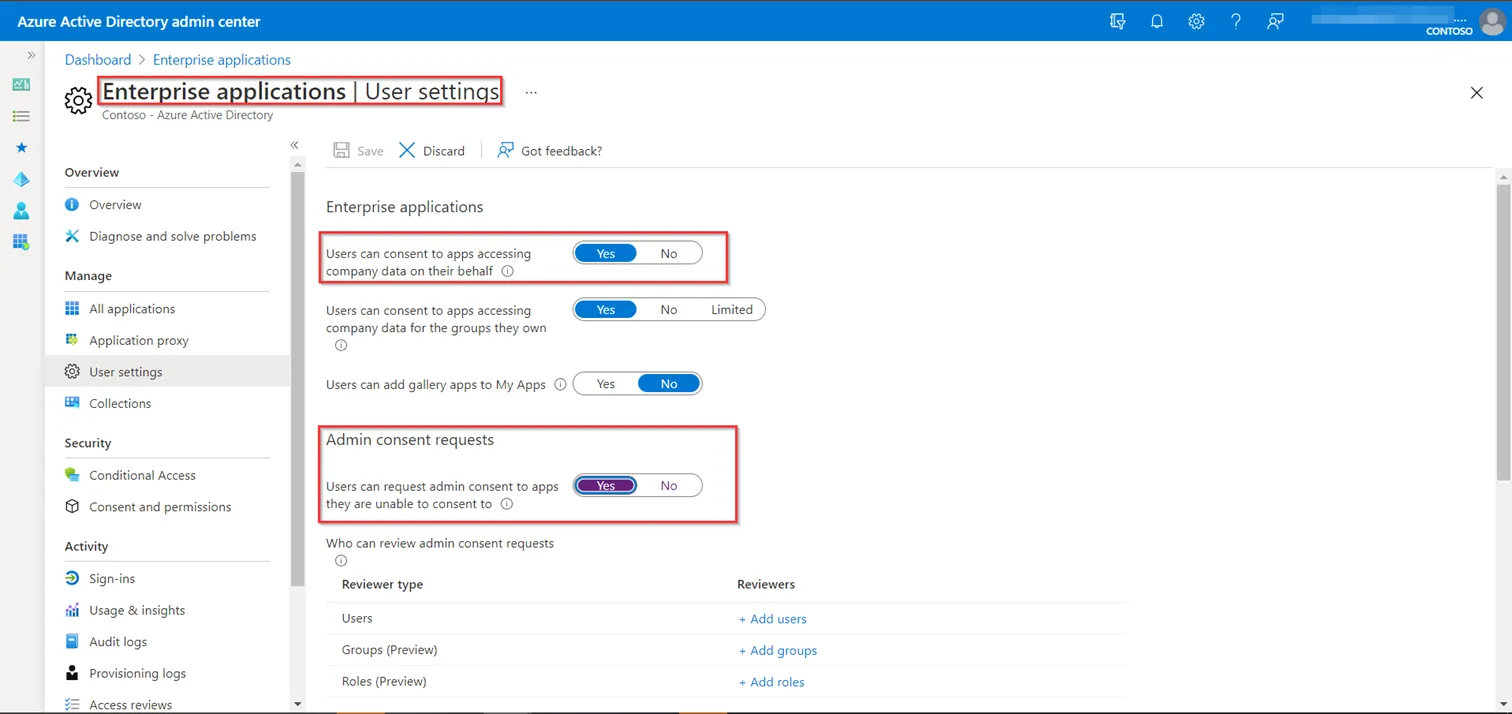Click the Dashboard breadcrumb link
1512x714 pixels.
(98, 60)
